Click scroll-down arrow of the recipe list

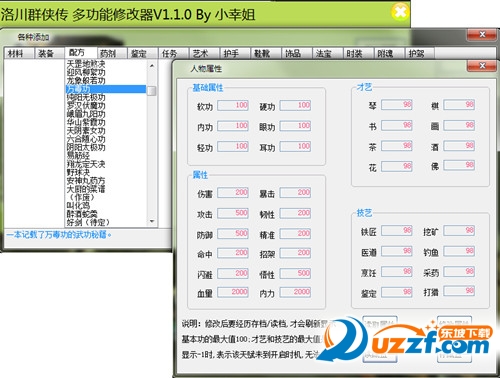click(x=152, y=221)
